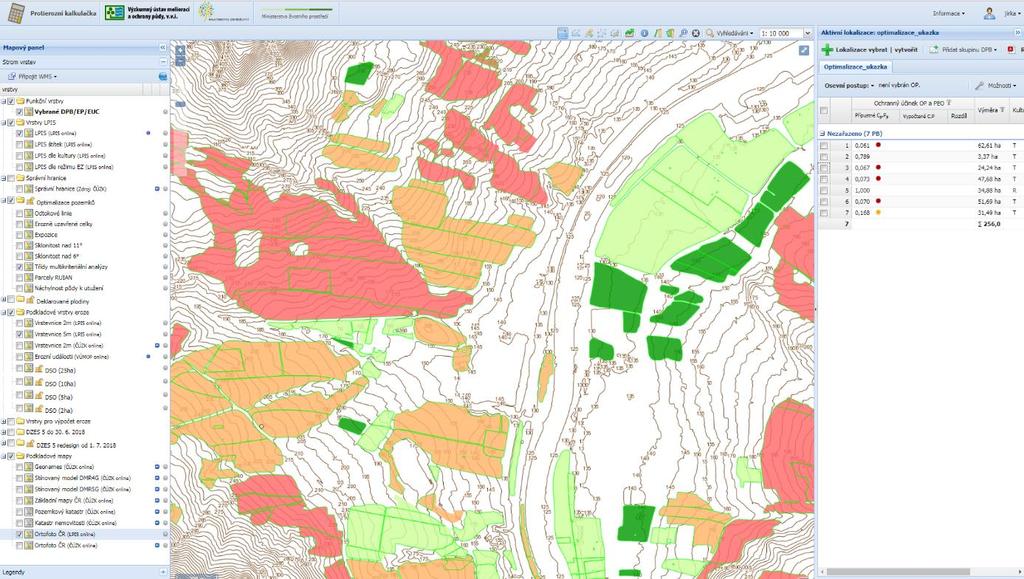The image size is (1024, 579).
Task: Open the Osevní postup menu
Action: pos(849,86)
